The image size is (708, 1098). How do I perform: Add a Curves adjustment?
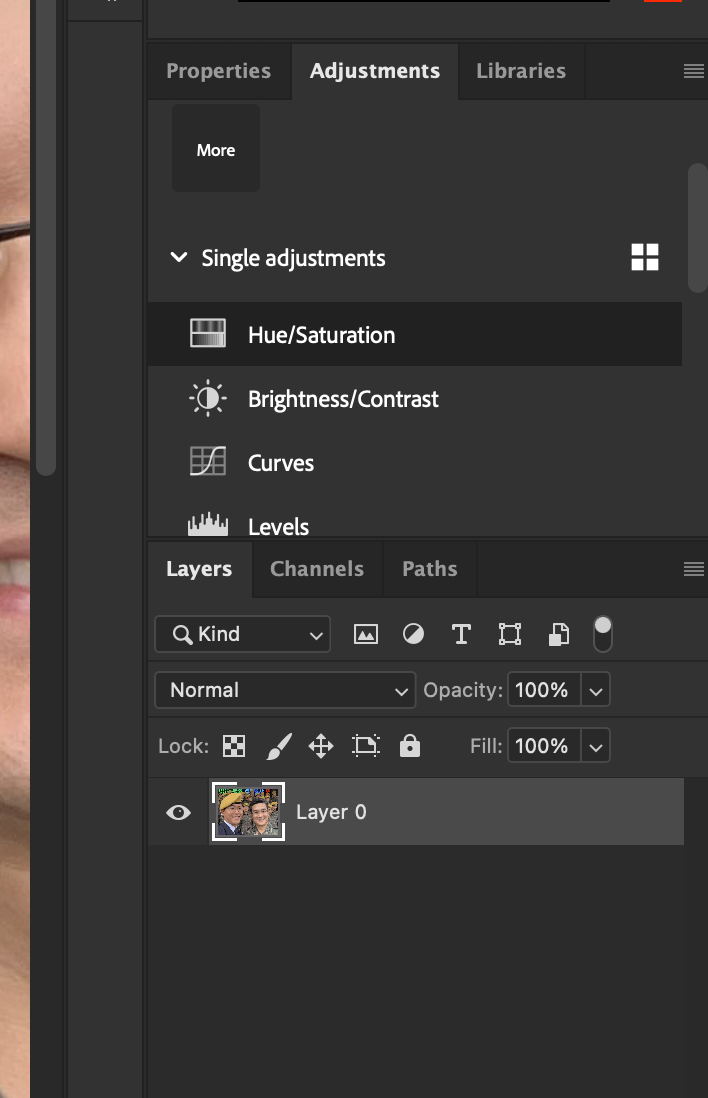pyautogui.click(x=415, y=462)
